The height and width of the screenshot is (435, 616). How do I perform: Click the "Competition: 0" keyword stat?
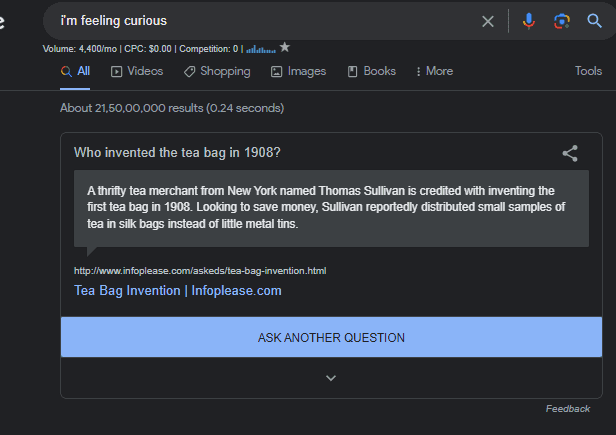pyautogui.click(x=209, y=49)
